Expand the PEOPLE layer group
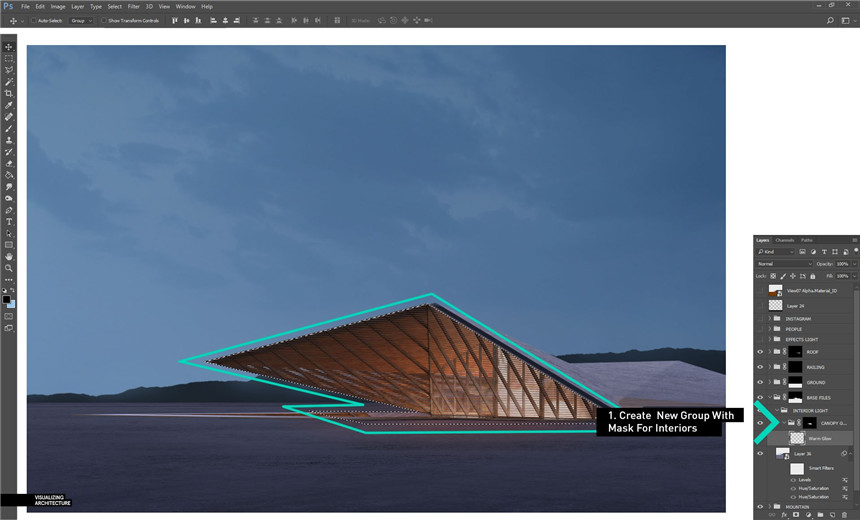Viewport: 860px width, 520px height. (770, 328)
